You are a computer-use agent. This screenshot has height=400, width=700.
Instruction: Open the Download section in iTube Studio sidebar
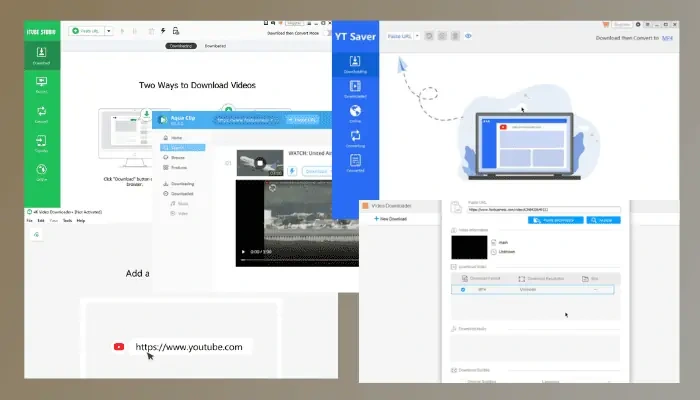42,56
